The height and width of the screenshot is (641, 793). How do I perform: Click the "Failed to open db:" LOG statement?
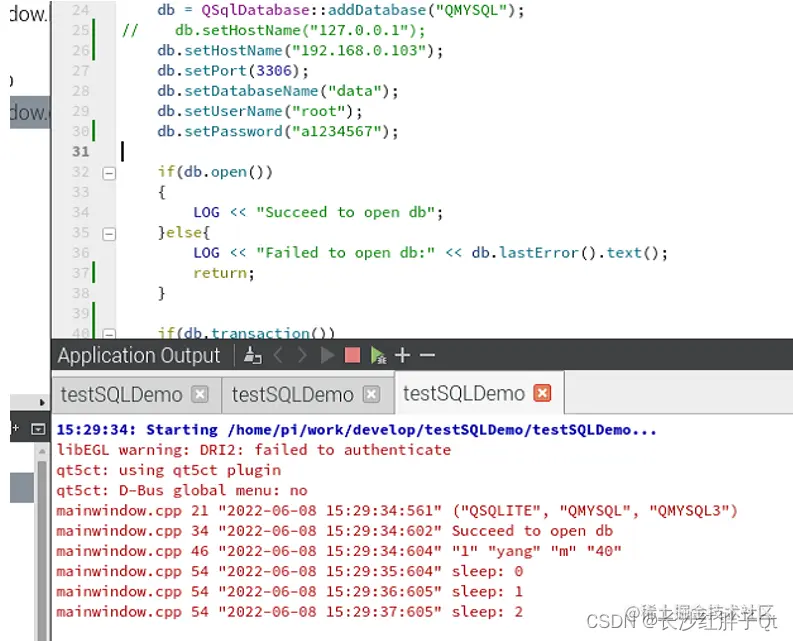point(430,253)
